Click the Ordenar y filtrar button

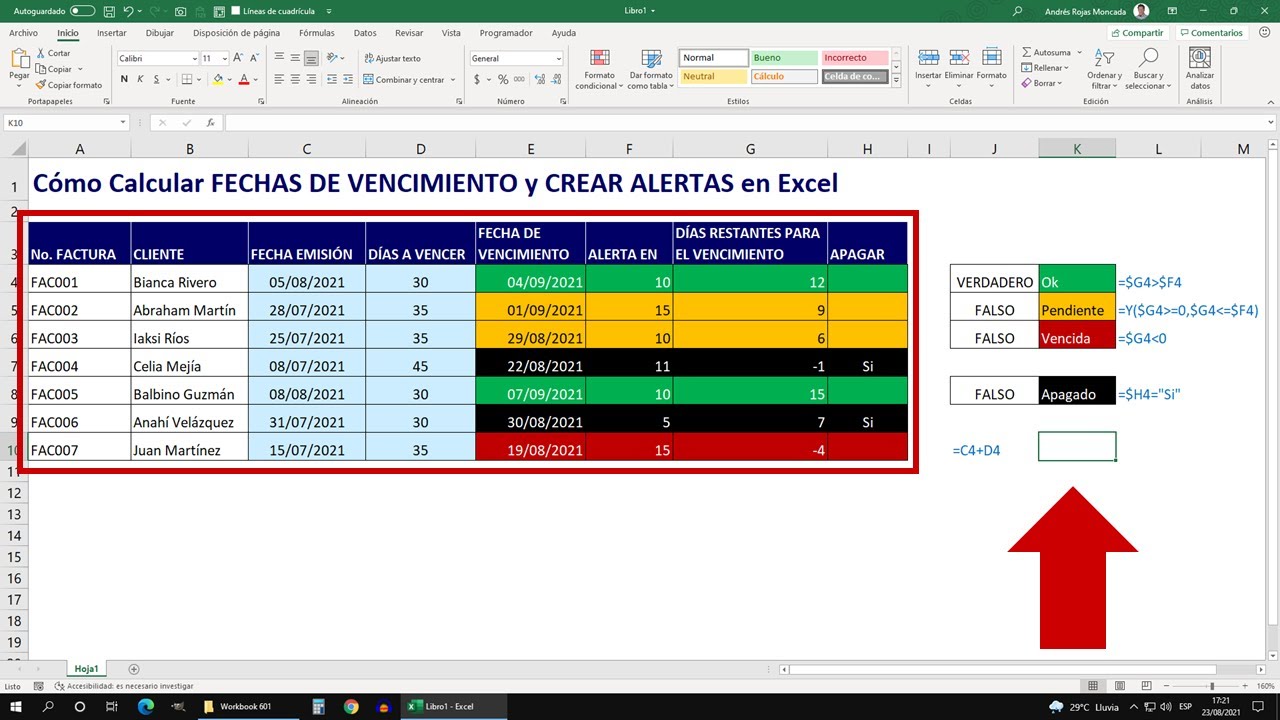[1104, 68]
